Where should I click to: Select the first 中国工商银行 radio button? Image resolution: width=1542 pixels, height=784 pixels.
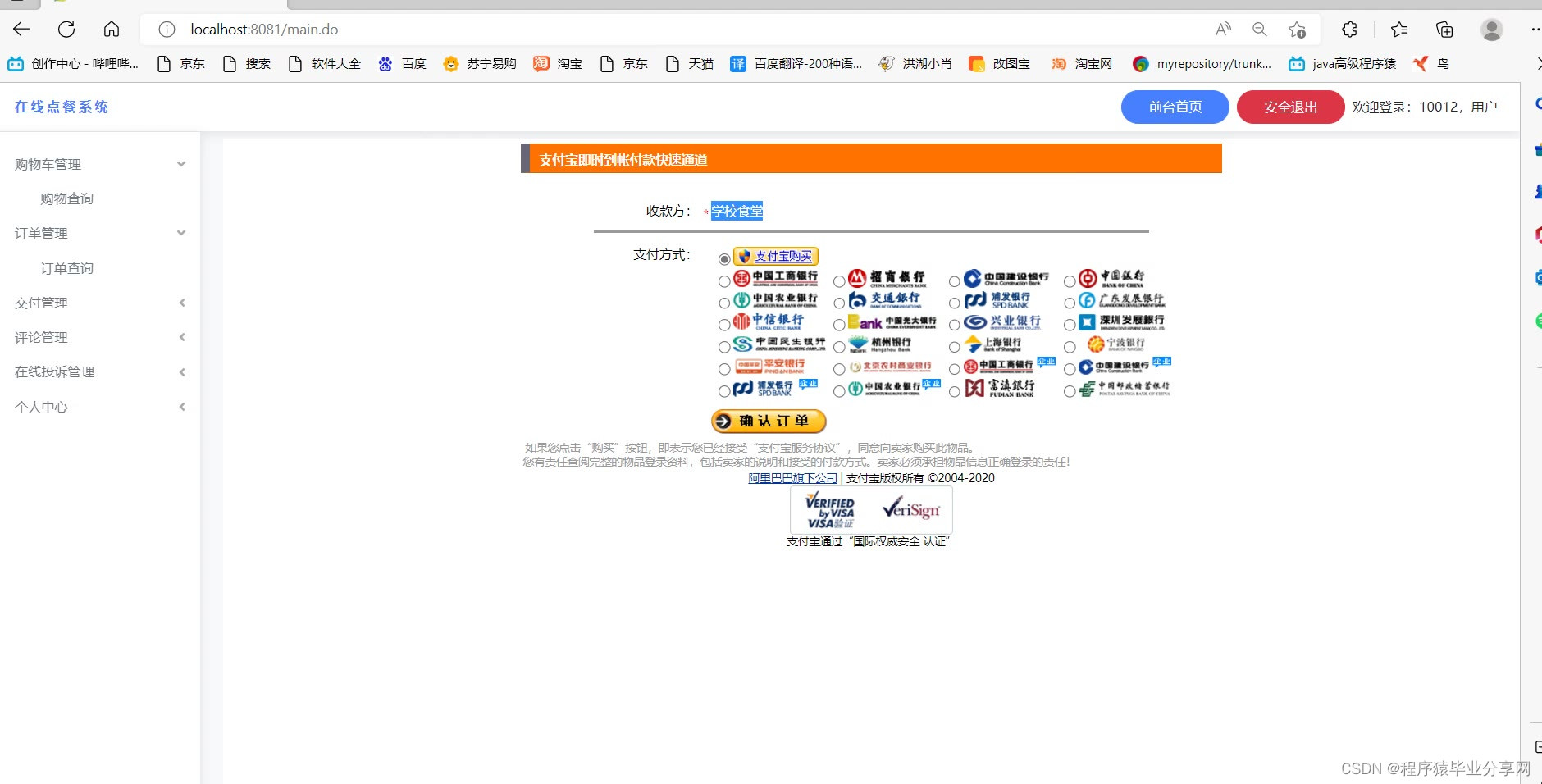[724, 281]
